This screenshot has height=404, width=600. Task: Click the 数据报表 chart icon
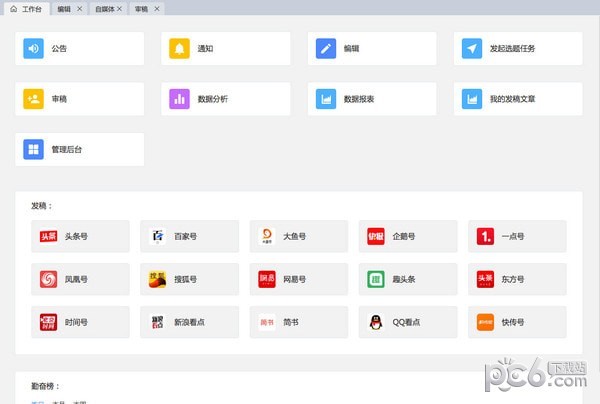tap(326, 99)
